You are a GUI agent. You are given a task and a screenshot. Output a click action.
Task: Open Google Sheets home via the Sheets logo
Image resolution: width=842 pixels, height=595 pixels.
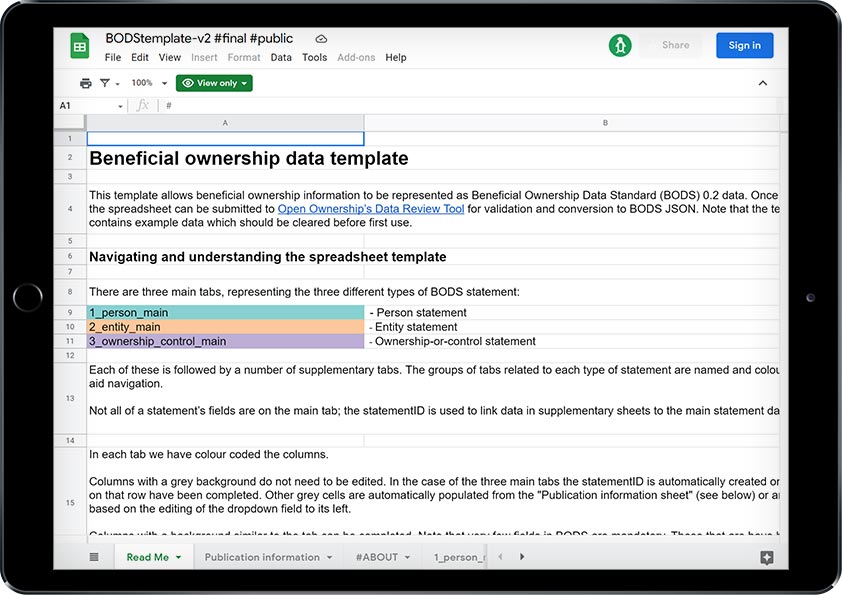79,45
